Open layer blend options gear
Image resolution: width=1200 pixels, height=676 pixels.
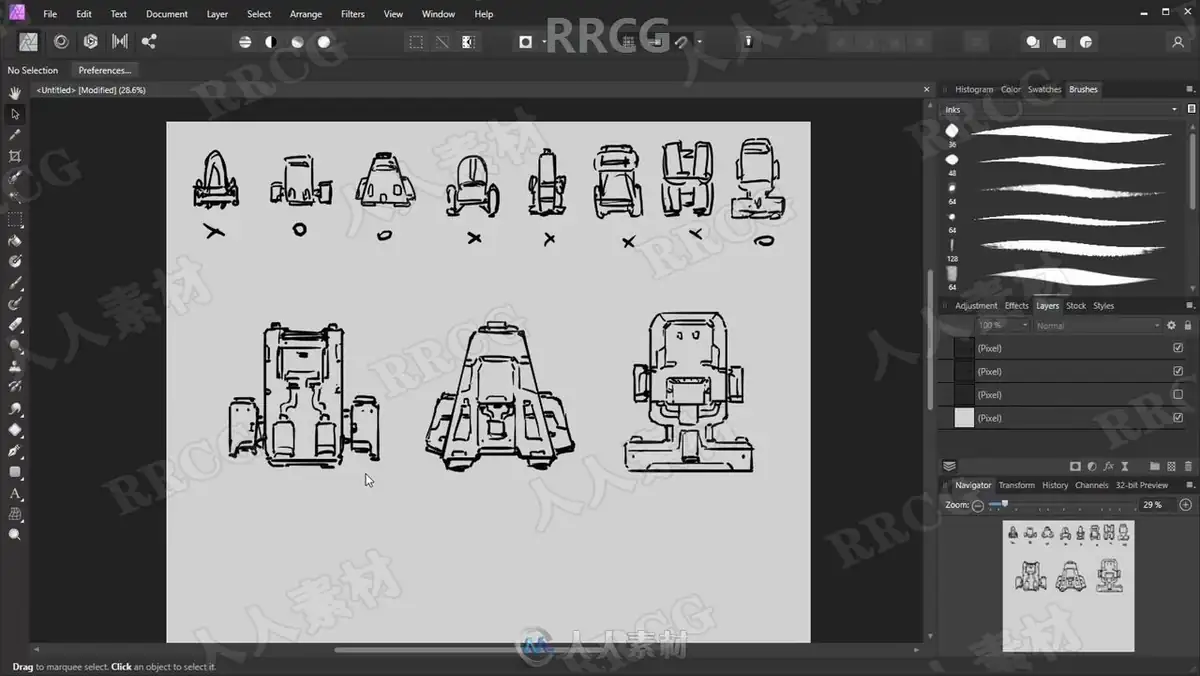[1171, 325]
